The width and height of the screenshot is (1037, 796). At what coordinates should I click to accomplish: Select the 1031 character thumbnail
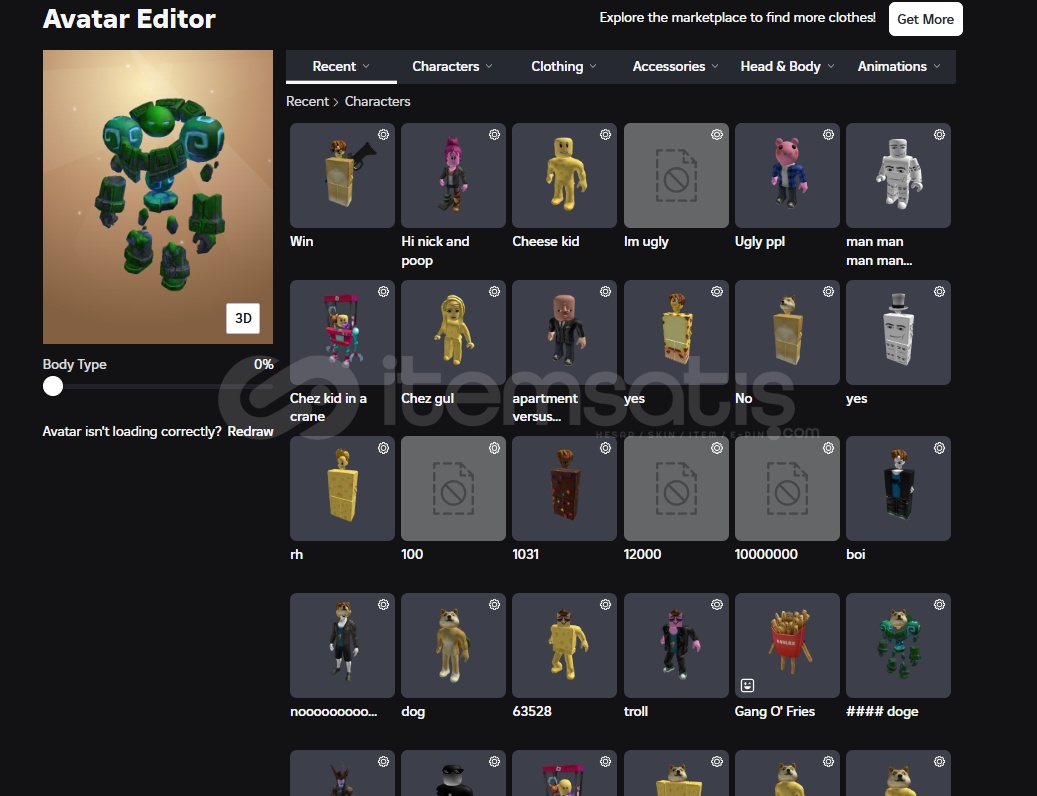565,489
